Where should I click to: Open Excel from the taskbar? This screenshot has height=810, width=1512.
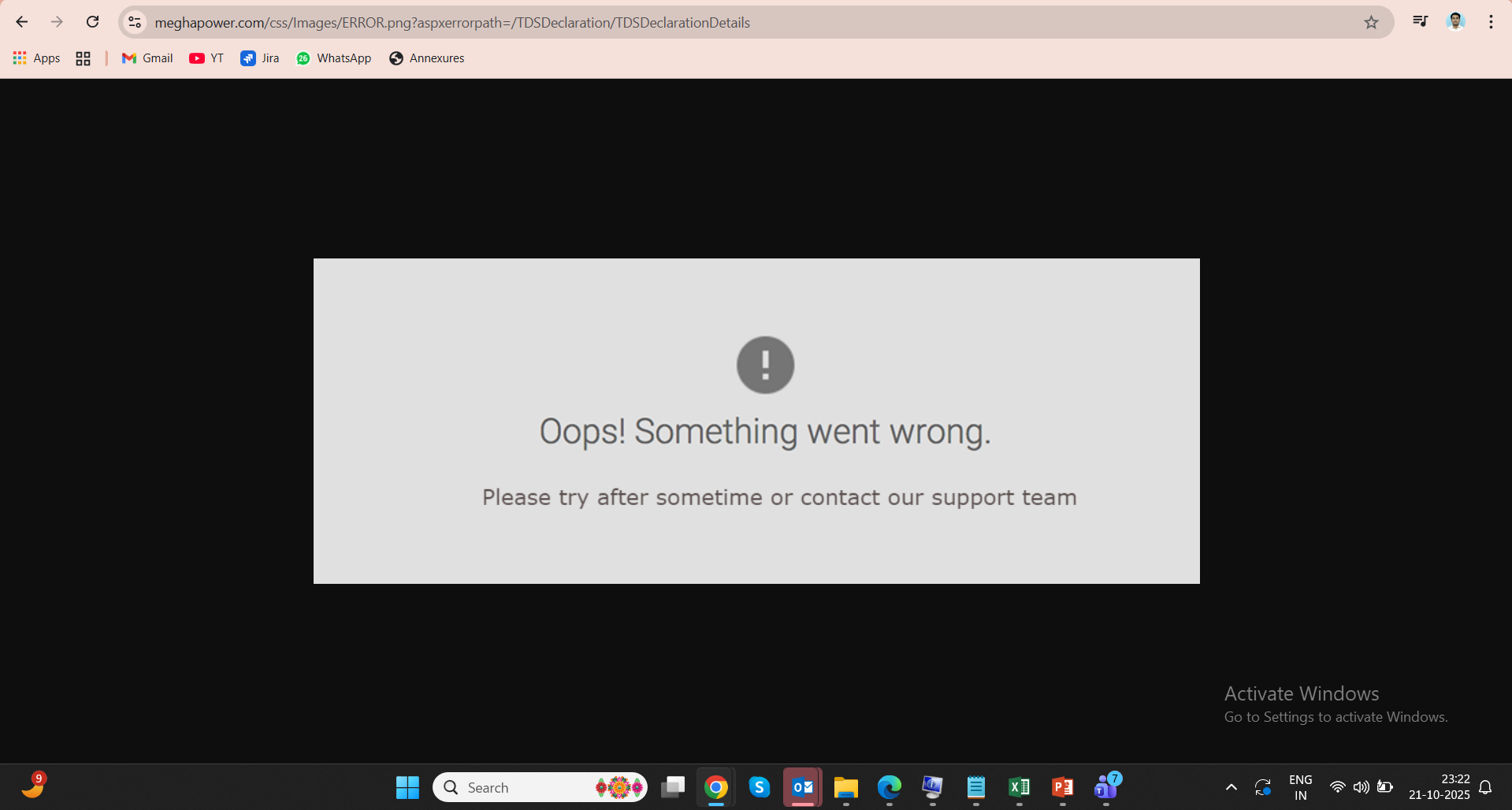1020,787
